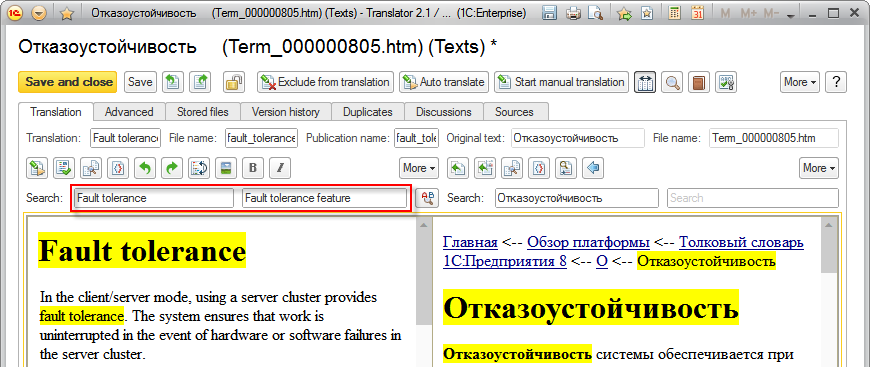Click the question mark help button
Screen dimensions: 870x367
[836, 82]
